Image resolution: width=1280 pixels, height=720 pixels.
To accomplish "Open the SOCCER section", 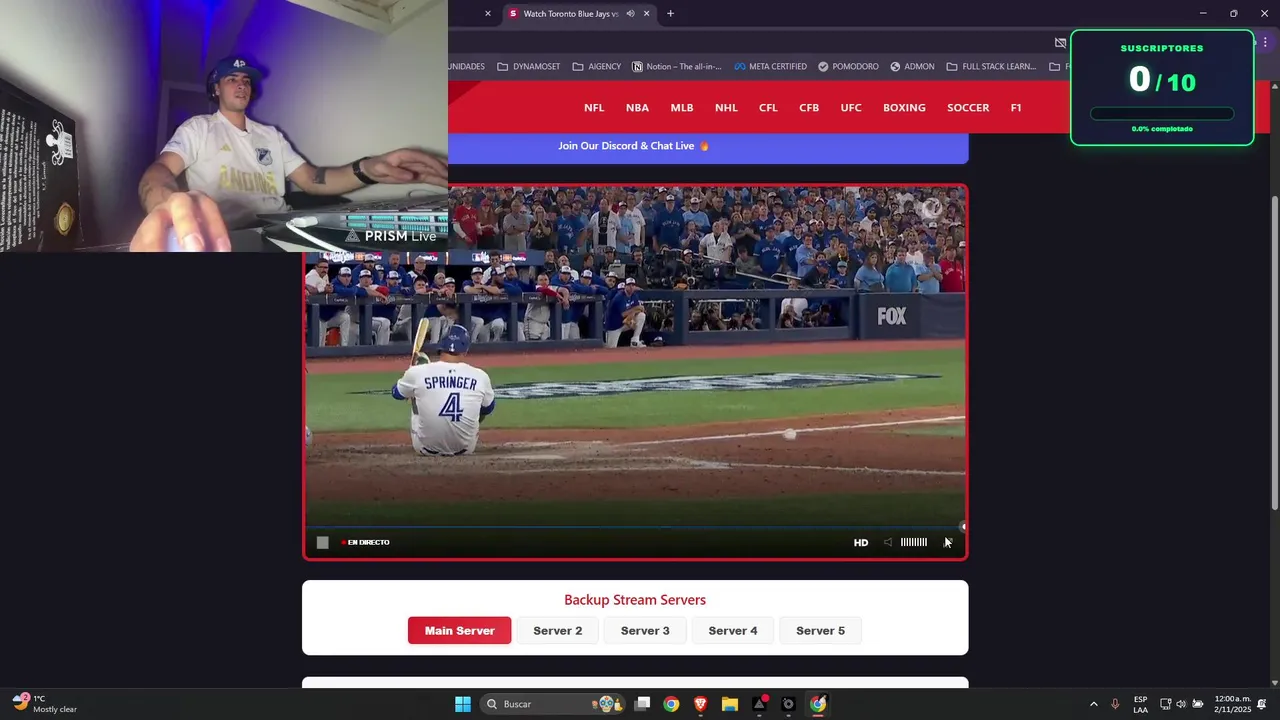I will click(x=968, y=108).
